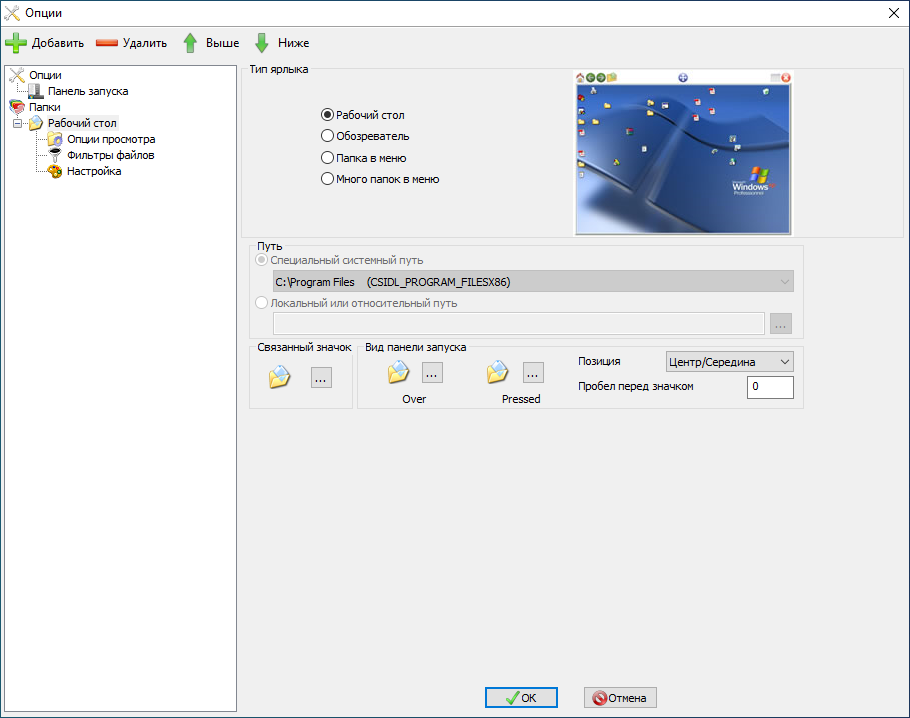Click browse button under Связанный значок

click(x=321, y=377)
